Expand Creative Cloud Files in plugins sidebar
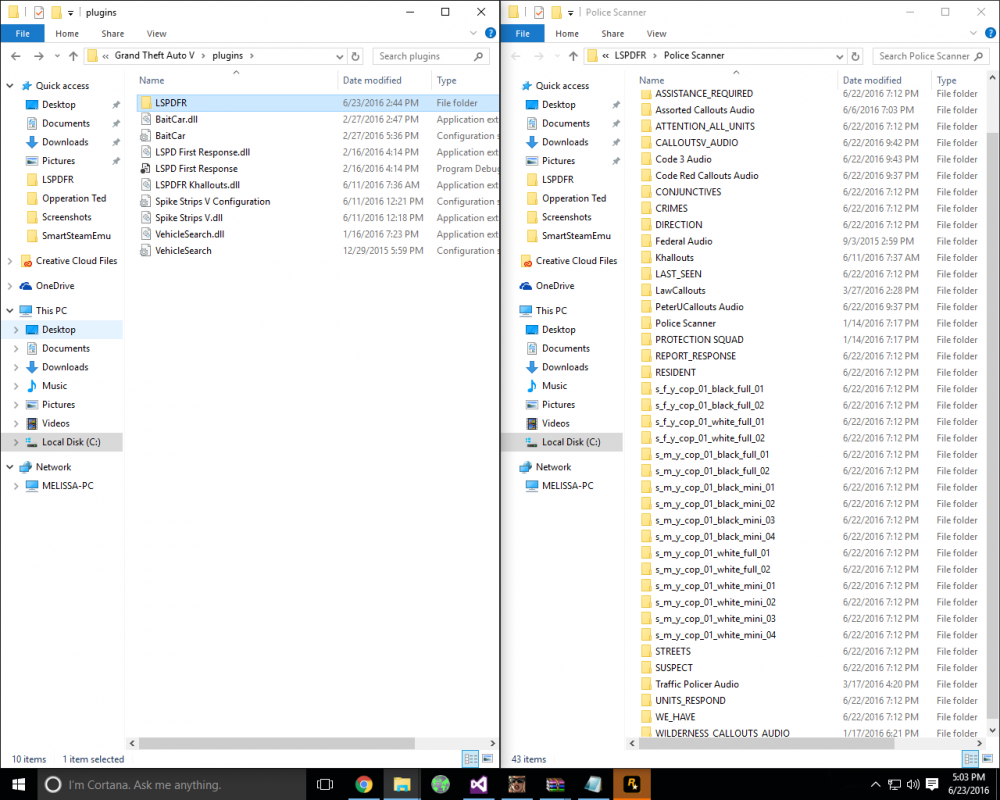This screenshot has height=800, width=1000. (10, 261)
